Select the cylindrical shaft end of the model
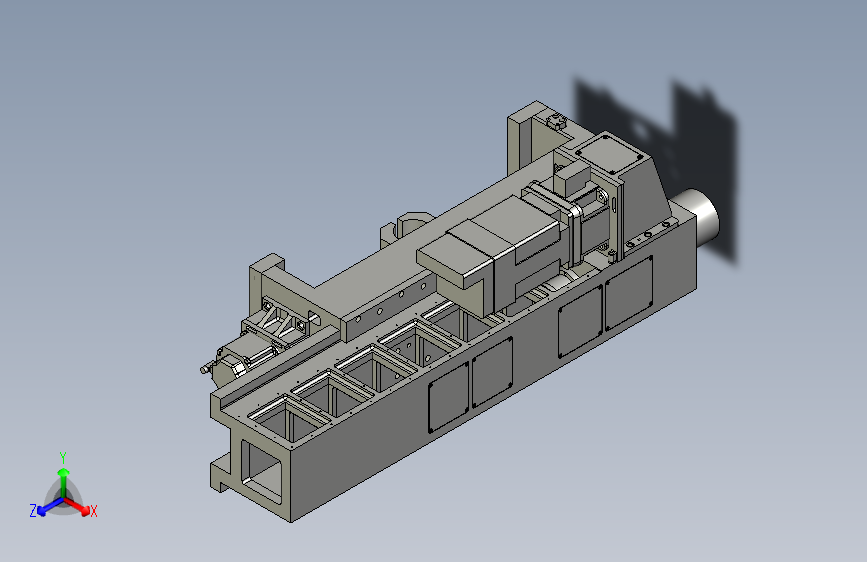867x562 pixels. pos(696,218)
